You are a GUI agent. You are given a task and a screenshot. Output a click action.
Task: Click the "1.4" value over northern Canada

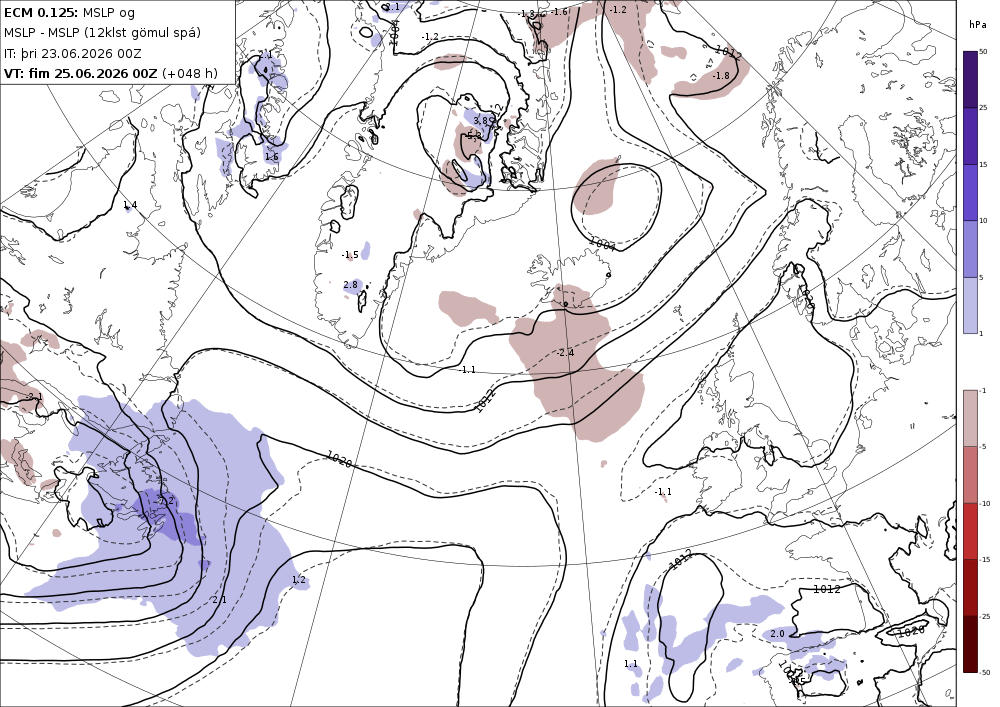tap(130, 205)
